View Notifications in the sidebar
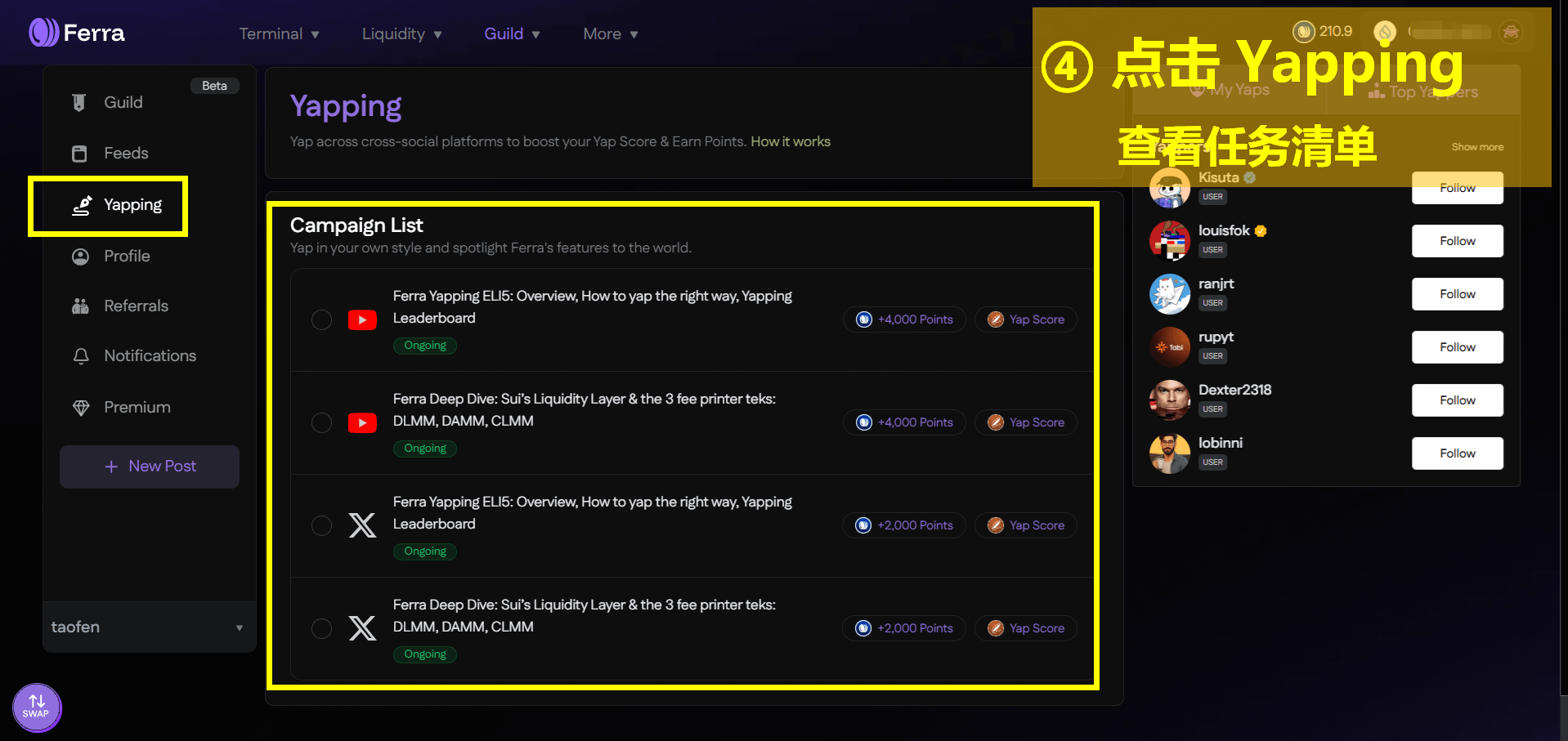The height and width of the screenshot is (741, 1568). coord(133,355)
